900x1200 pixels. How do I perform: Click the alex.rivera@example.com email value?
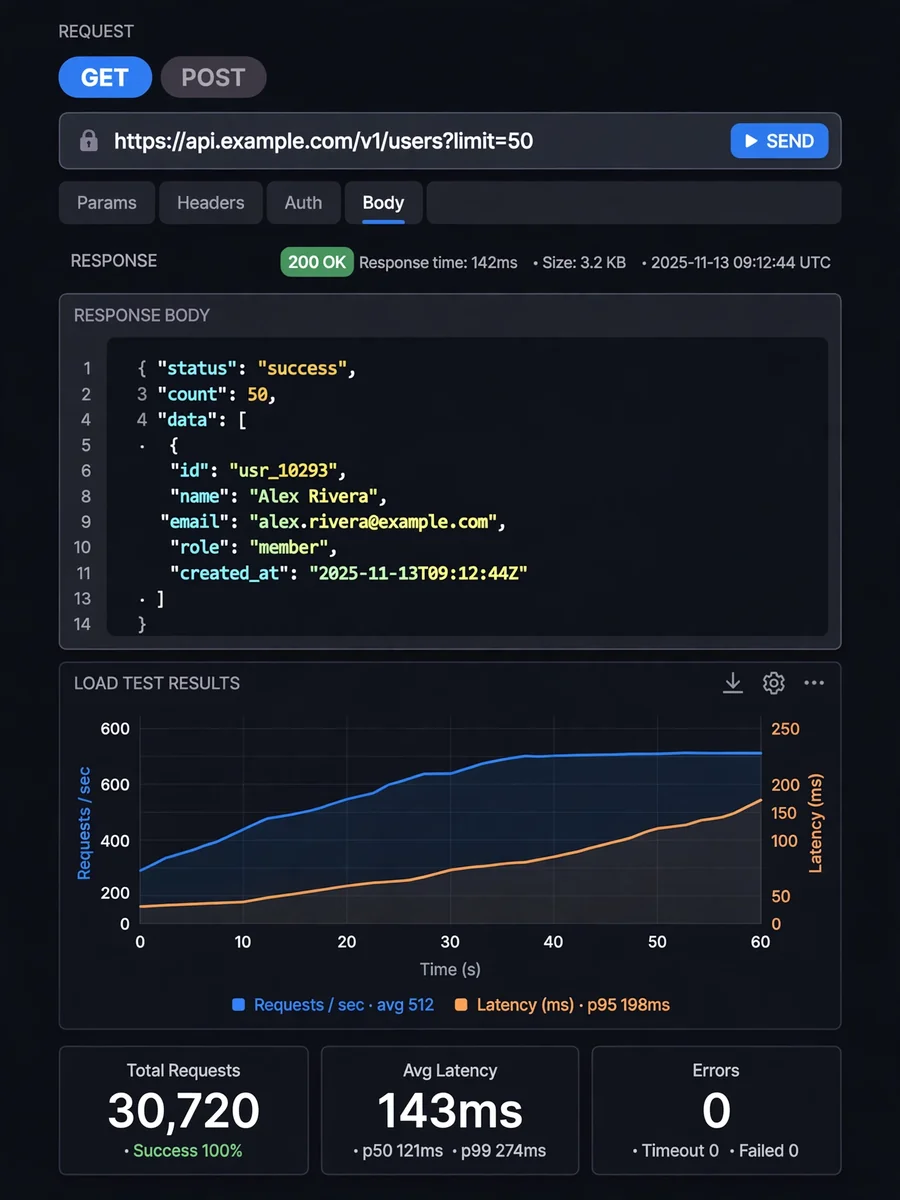373,522
